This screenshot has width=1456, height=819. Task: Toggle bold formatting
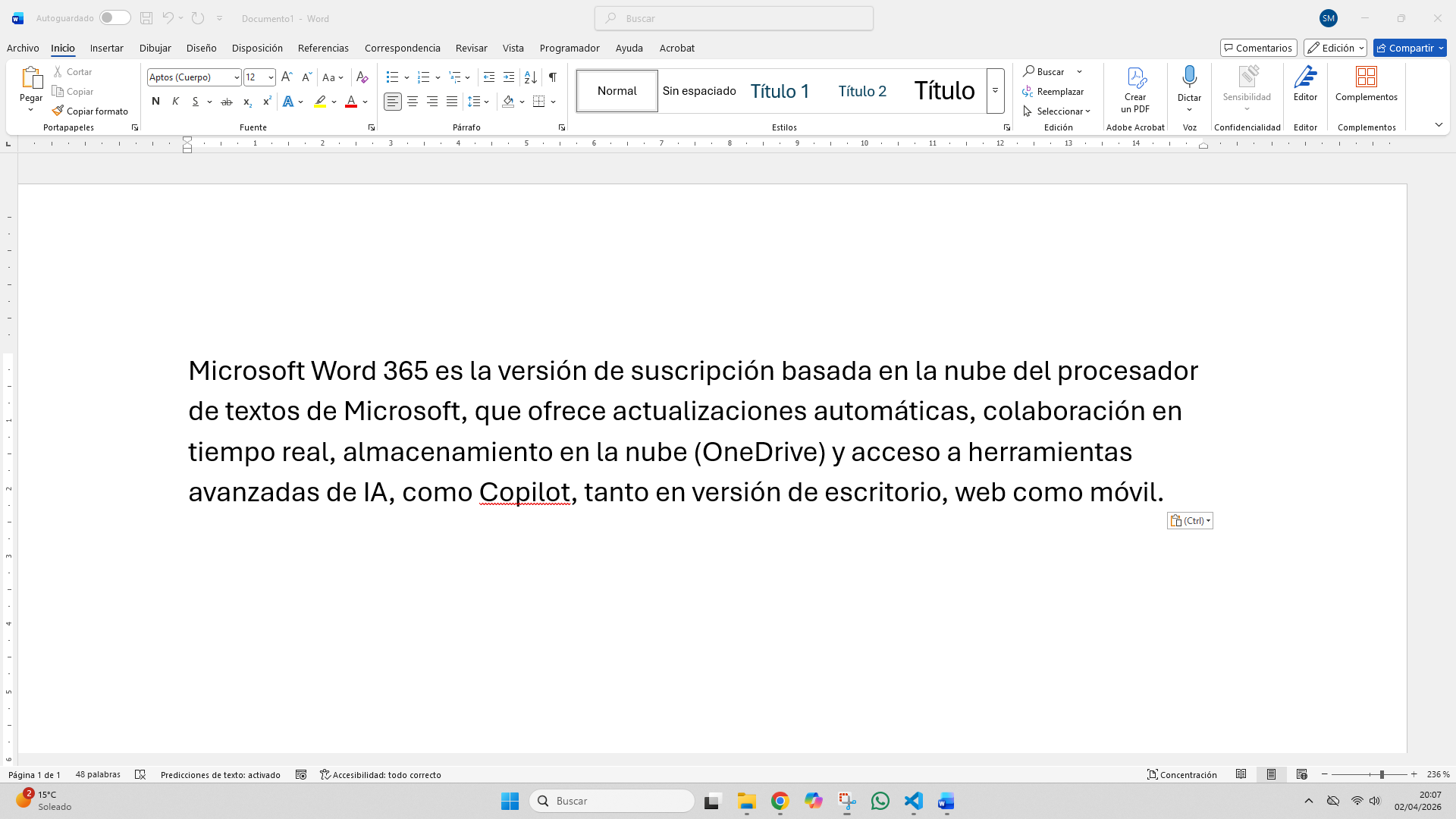coord(155,101)
